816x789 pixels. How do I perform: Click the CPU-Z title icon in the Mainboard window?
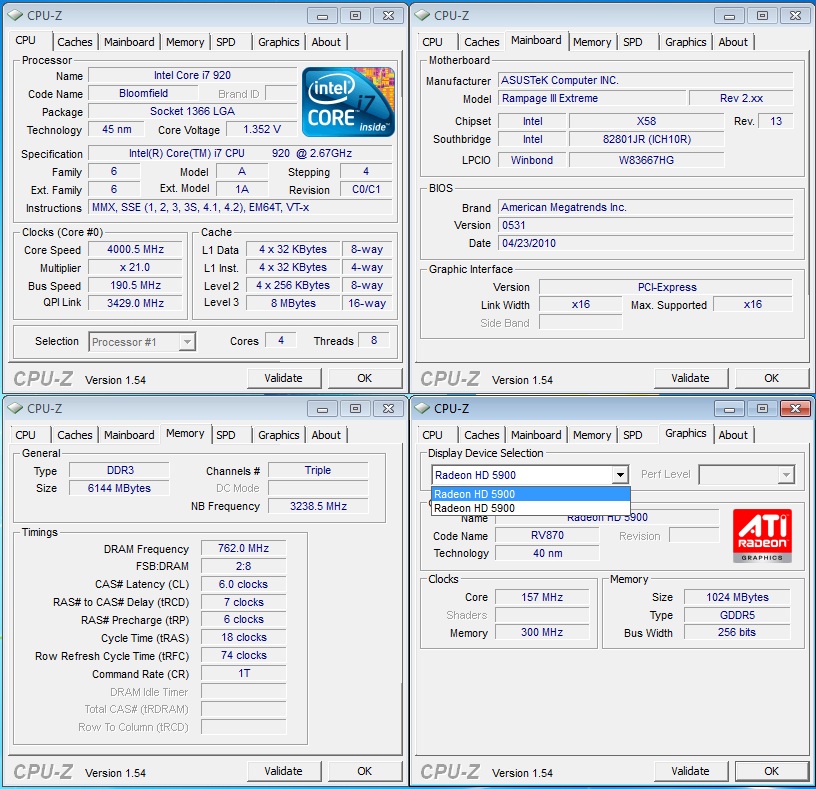422,15
